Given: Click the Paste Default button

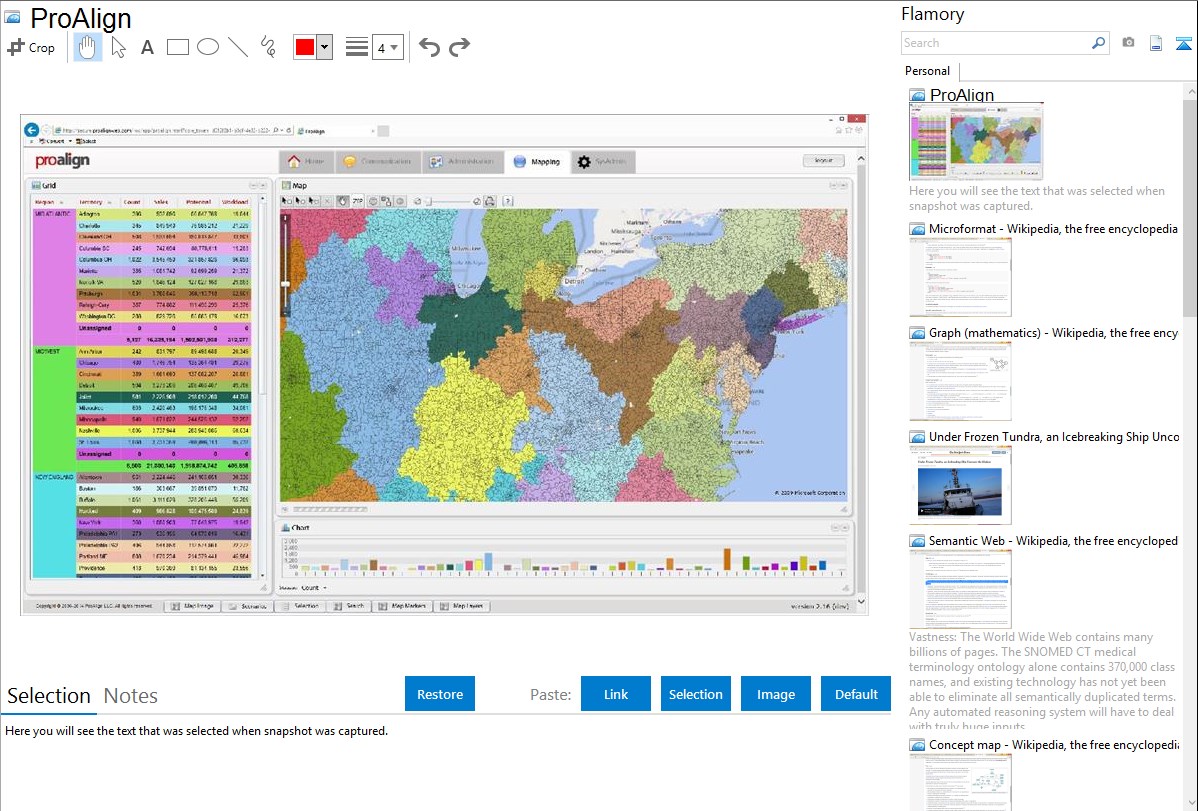Looking at the screenshot, I should pos(856,694).
